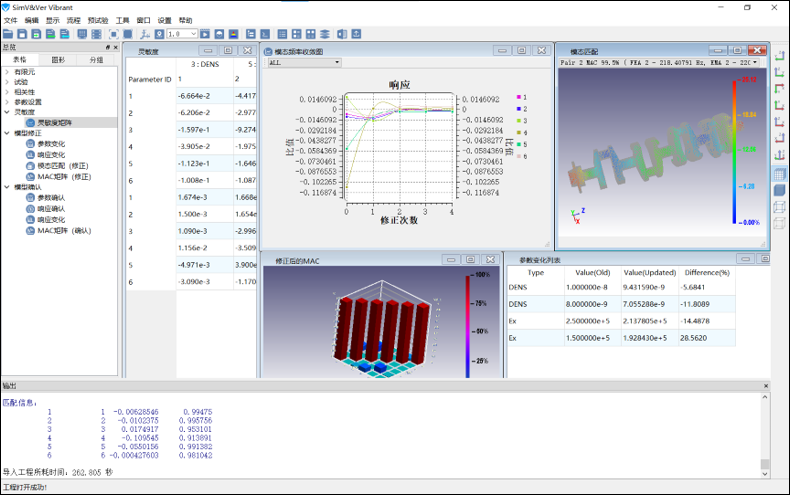Select MAC矩阵 (确认) tree item
Viewport: 790px width, 495px height.
64,231
